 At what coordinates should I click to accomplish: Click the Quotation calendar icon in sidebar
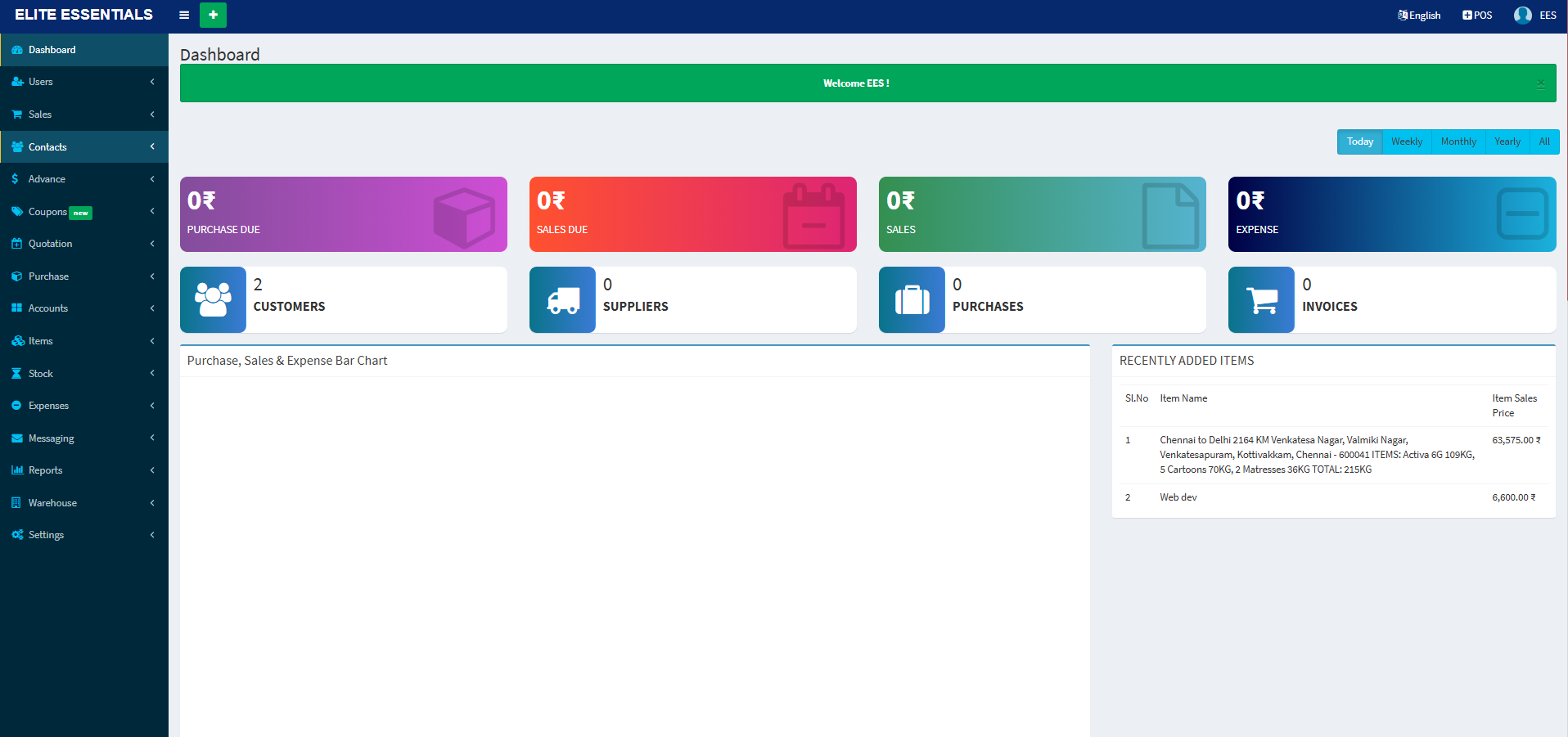click(16, 244)
